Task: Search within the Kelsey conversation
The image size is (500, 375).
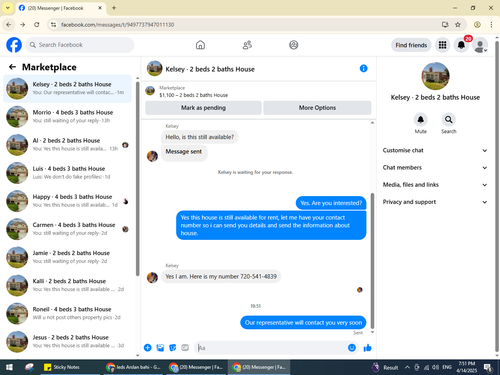Action: click(x=449, y=120)
